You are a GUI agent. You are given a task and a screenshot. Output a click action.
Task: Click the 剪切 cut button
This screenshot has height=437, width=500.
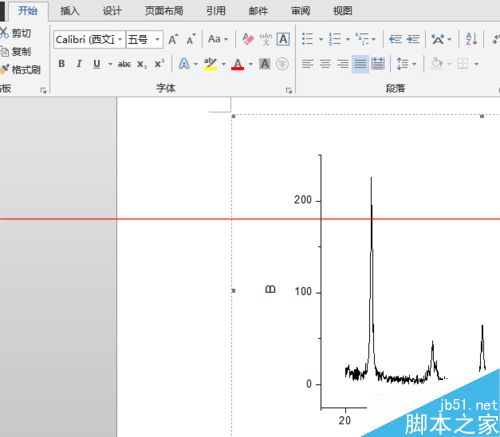click(16, 33)
